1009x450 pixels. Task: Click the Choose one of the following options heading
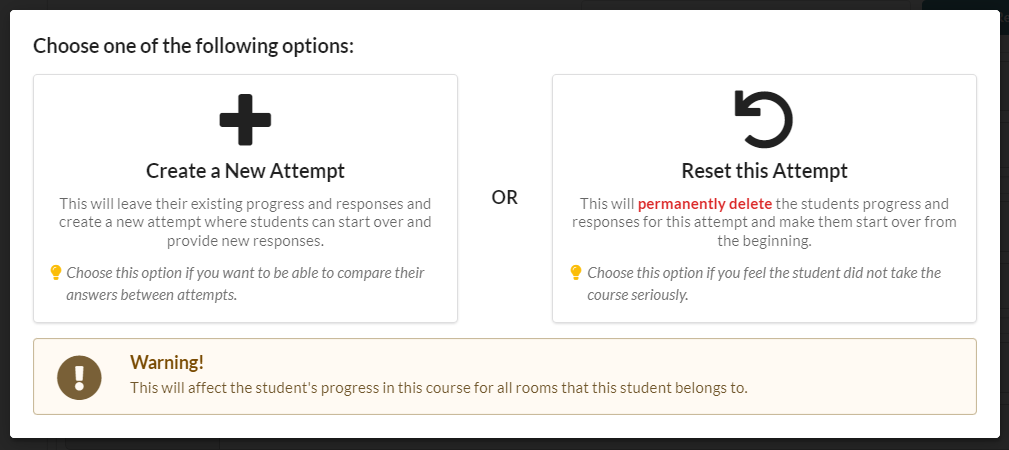point(194,46)
